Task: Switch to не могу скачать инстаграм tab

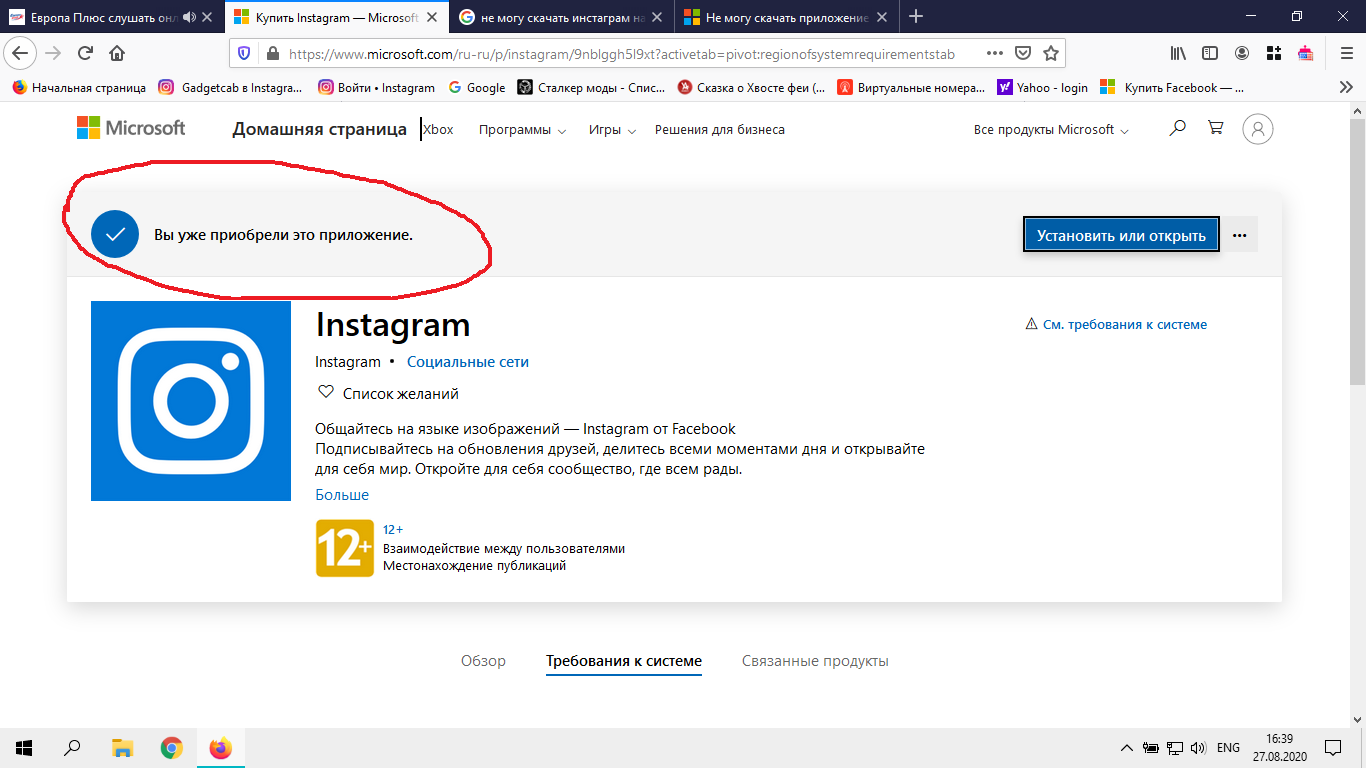Action: [x=562, y=17]
